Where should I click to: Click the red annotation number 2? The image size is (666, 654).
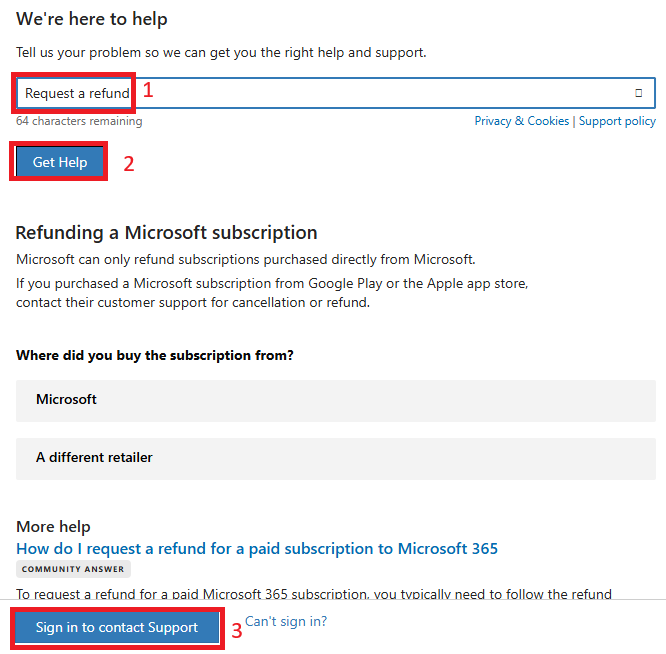(x=129, y=164)
